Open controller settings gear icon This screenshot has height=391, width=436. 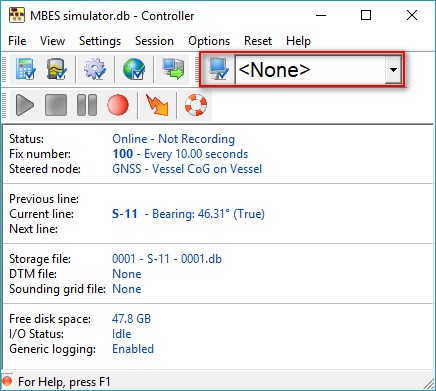pyautogui.click(x=95, y=69)
